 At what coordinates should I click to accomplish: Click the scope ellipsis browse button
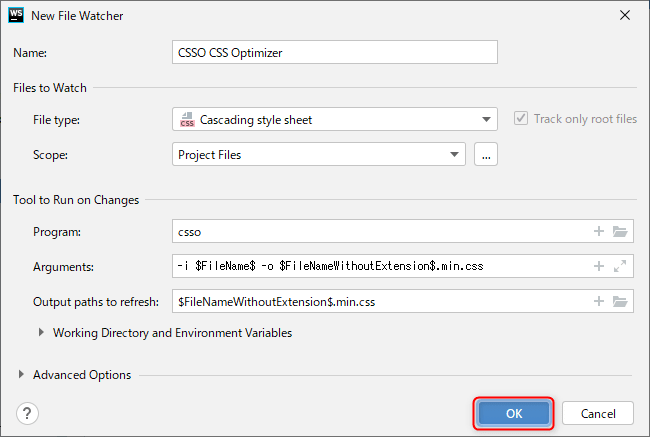(x=486, y=154)
